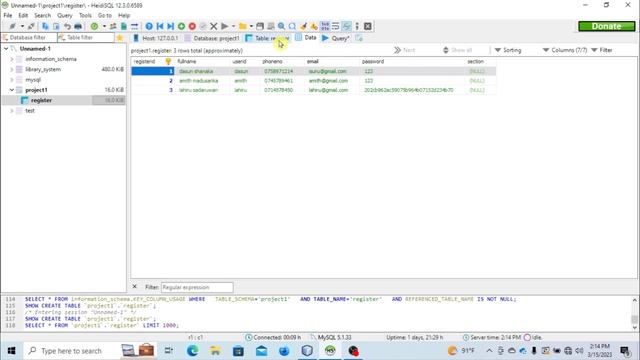Click the green refresh icon
Image resolution: width=640 pixels, height=360 pixels.
click(x=94, y=26)
